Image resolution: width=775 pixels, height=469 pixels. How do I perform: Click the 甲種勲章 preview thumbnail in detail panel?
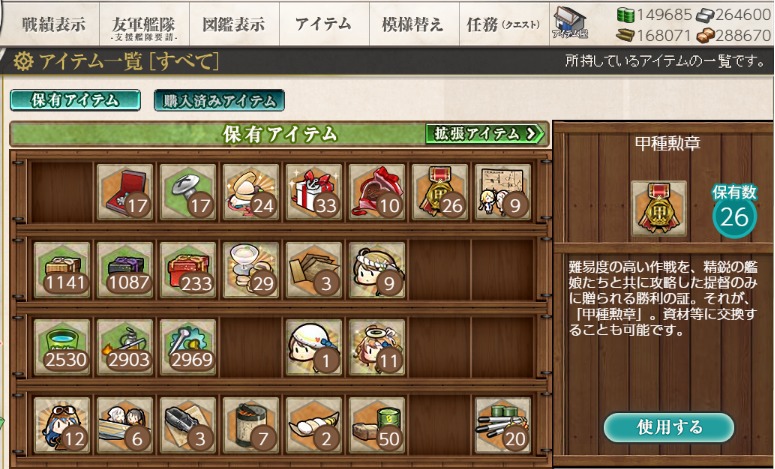click(659, 209)
